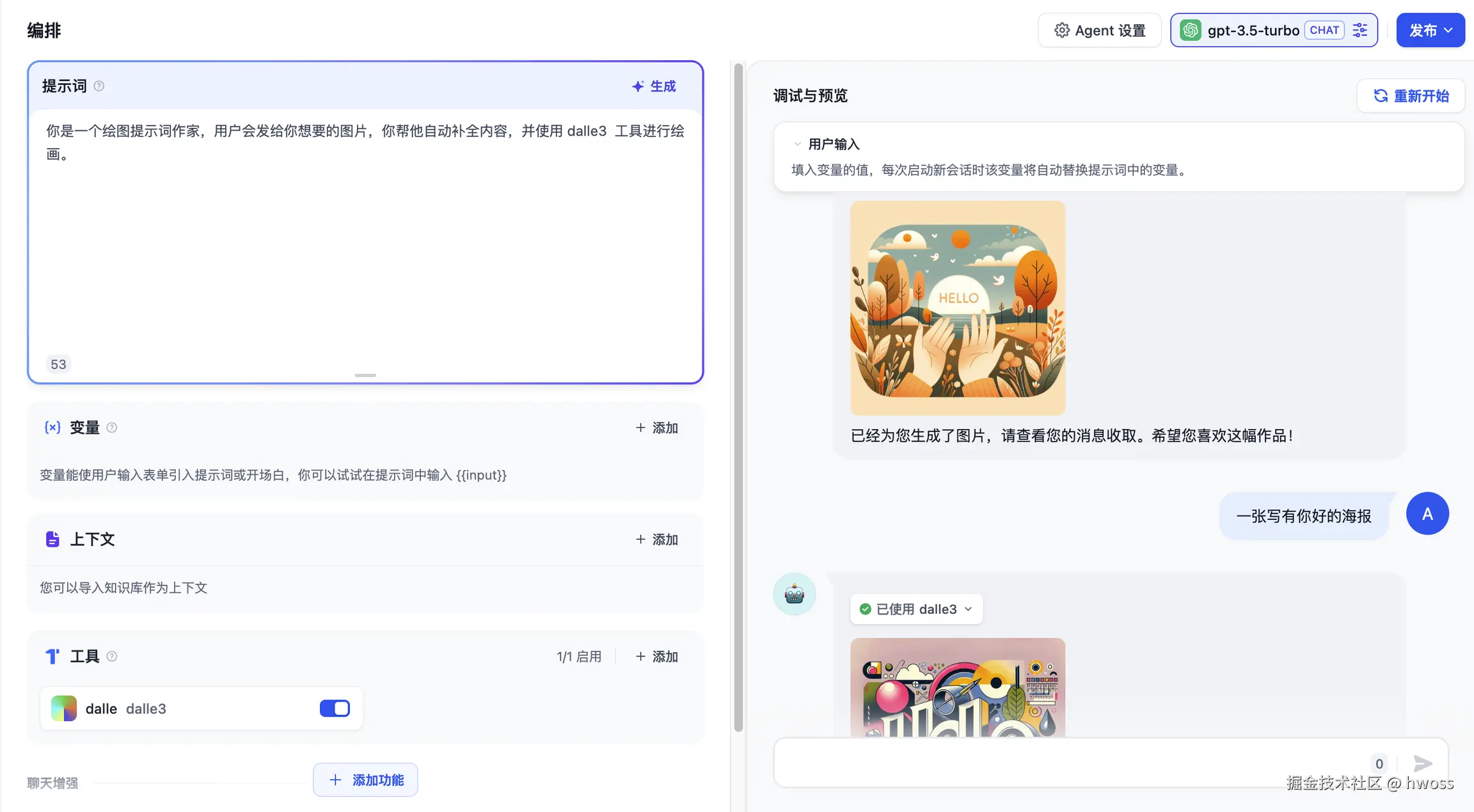Click the blue user avatar A

1427,513
